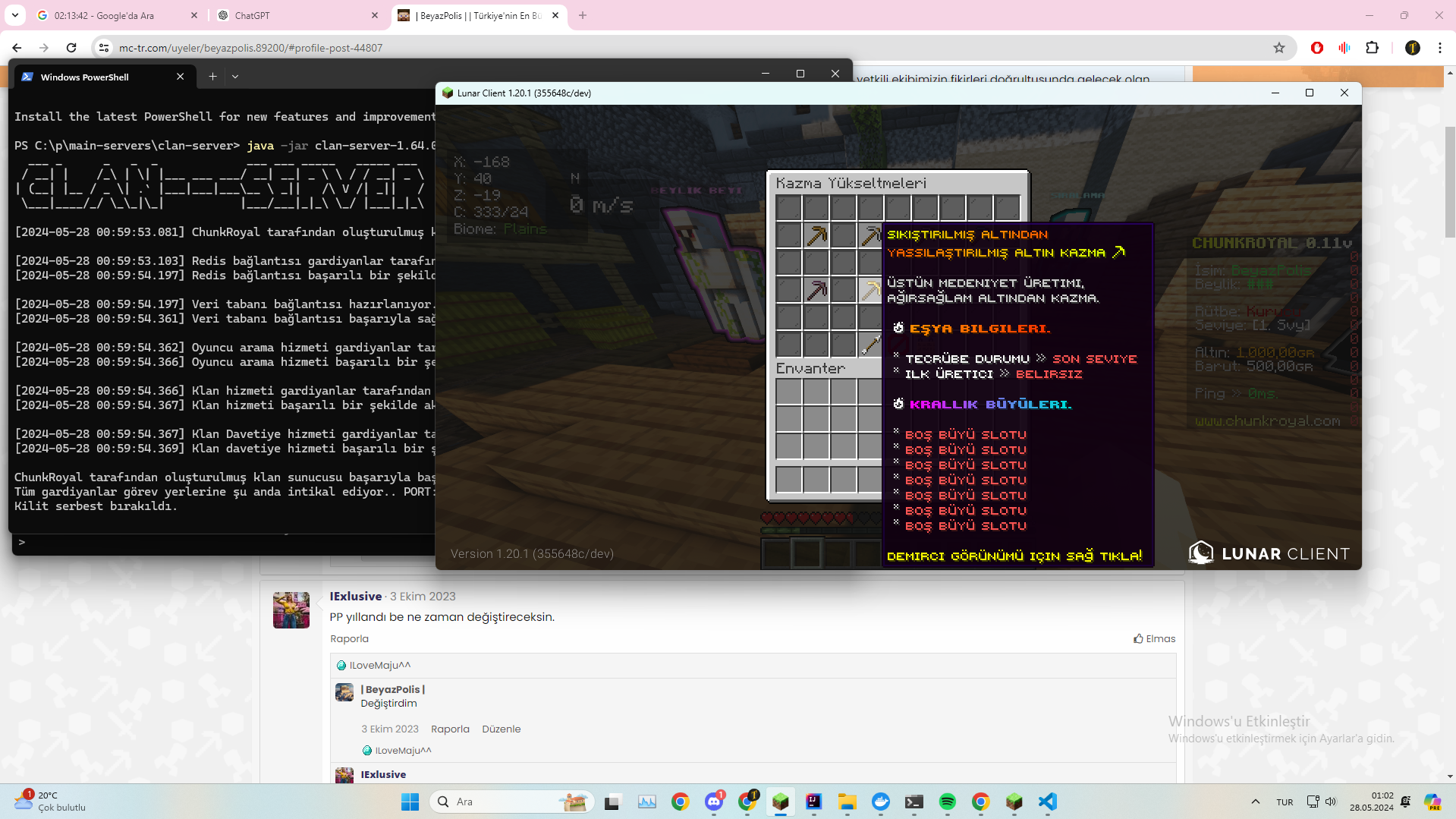Open Task View on the taskbar
This screenshot has width=1456, height=819.
(x=612, y=802)
